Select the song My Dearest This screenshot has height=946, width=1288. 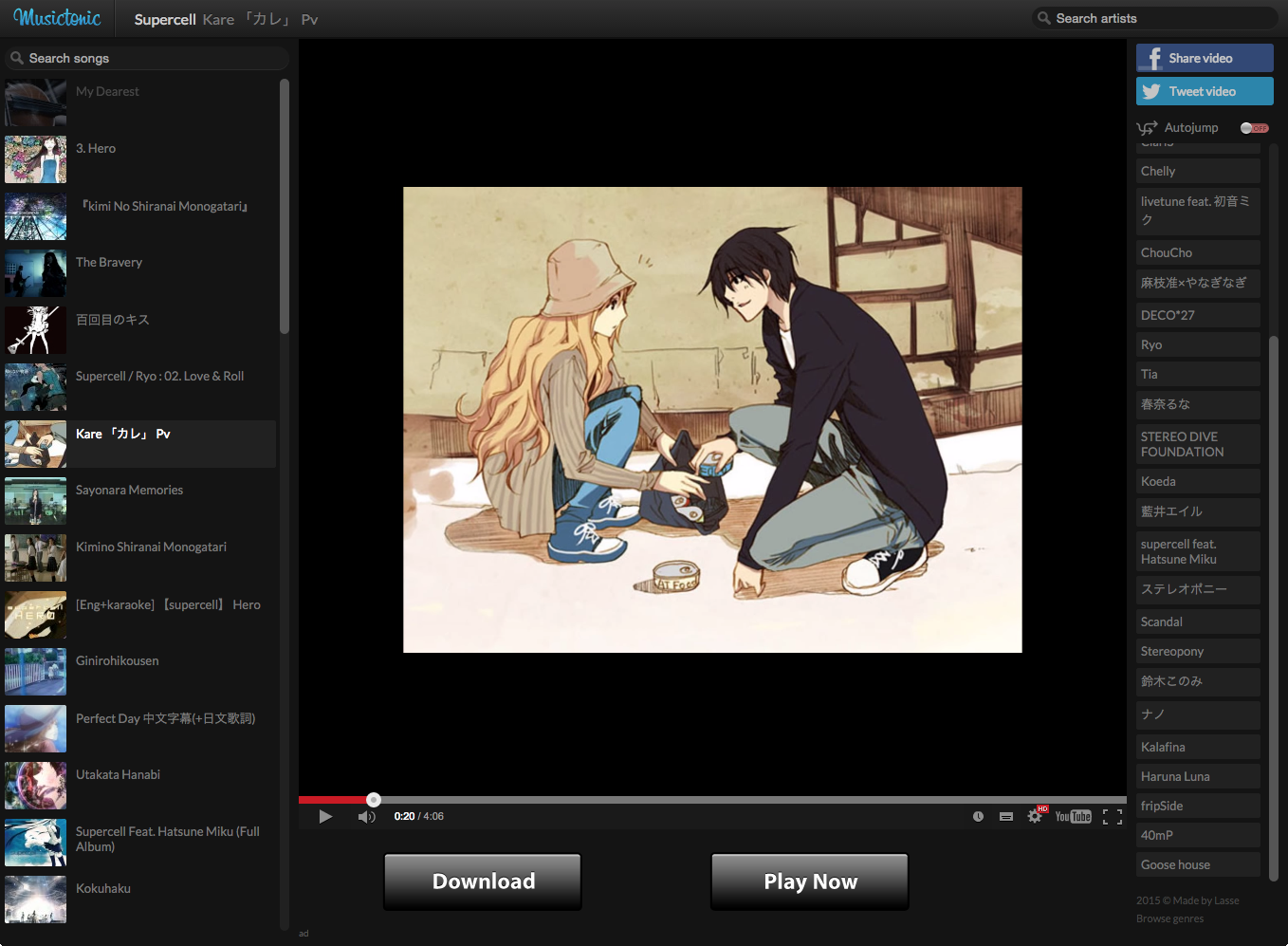pyautogui.click(x=140, y=102)
